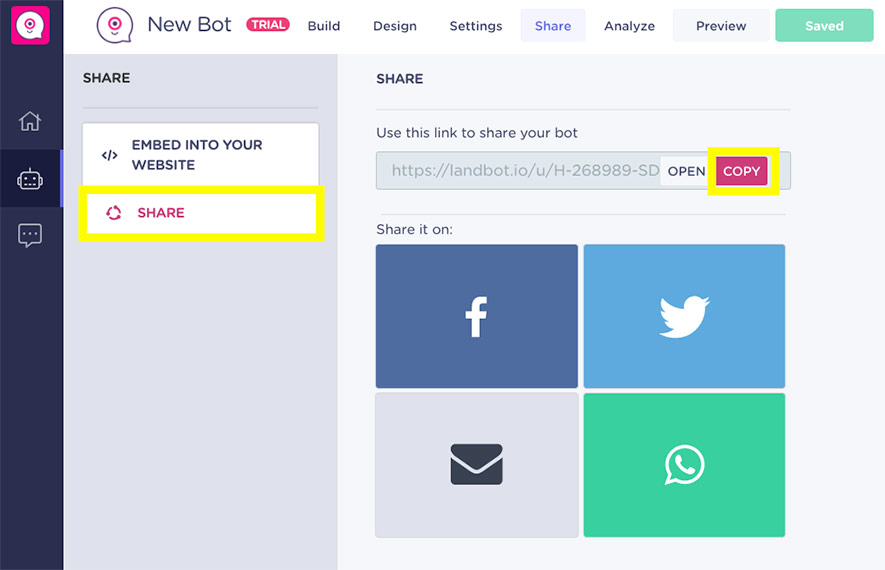
Task: Click the Saved button
Action: (x=824, y=25)
